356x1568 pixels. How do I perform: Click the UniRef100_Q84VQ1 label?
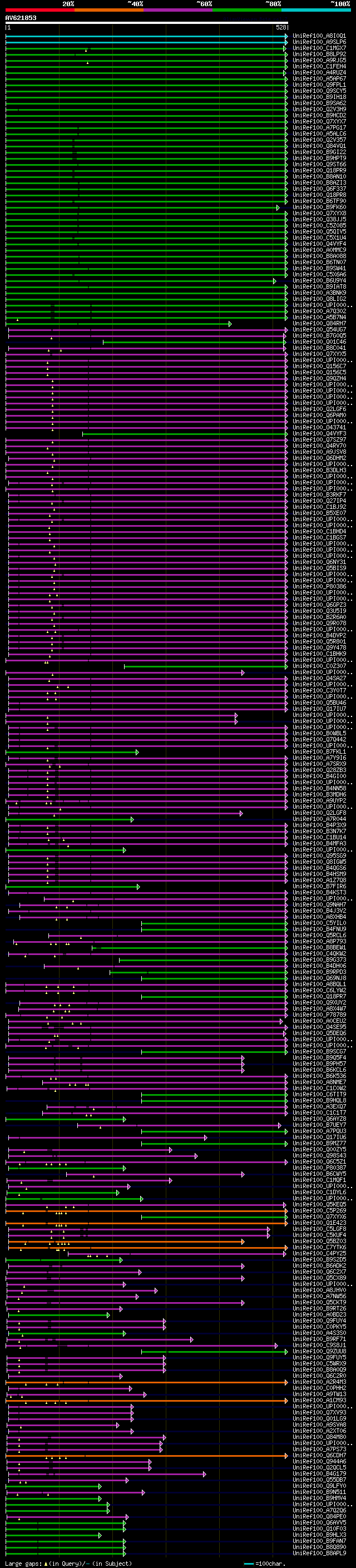(x=319, y=146)
